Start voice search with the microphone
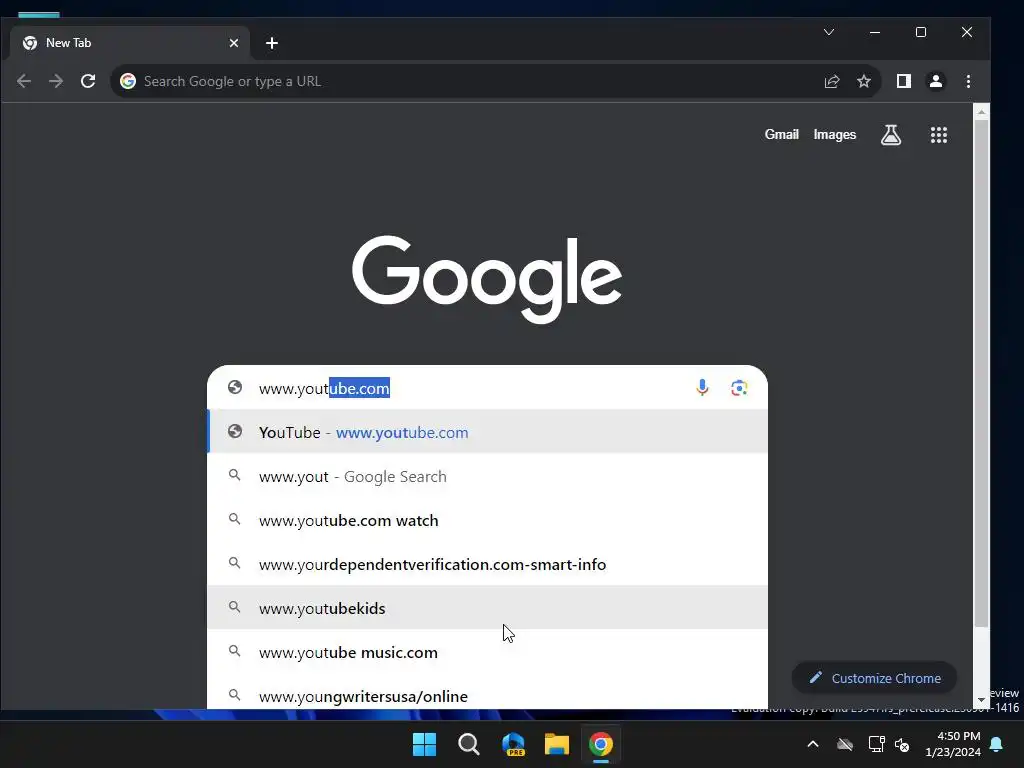The height and width of the screenshot is (768, 1024). (702, 388)
